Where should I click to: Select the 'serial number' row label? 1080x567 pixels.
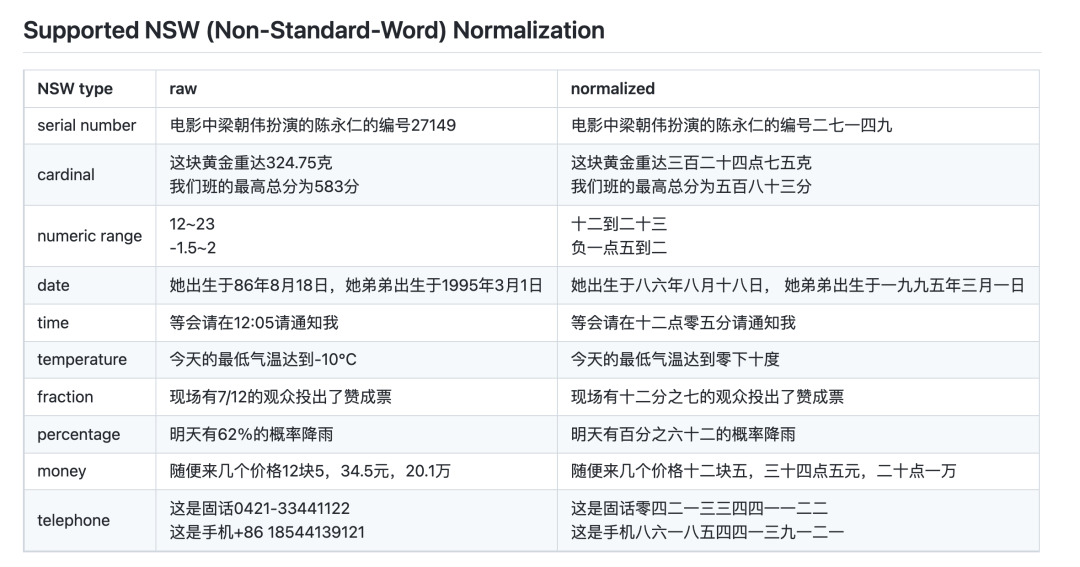coord(87,126)
